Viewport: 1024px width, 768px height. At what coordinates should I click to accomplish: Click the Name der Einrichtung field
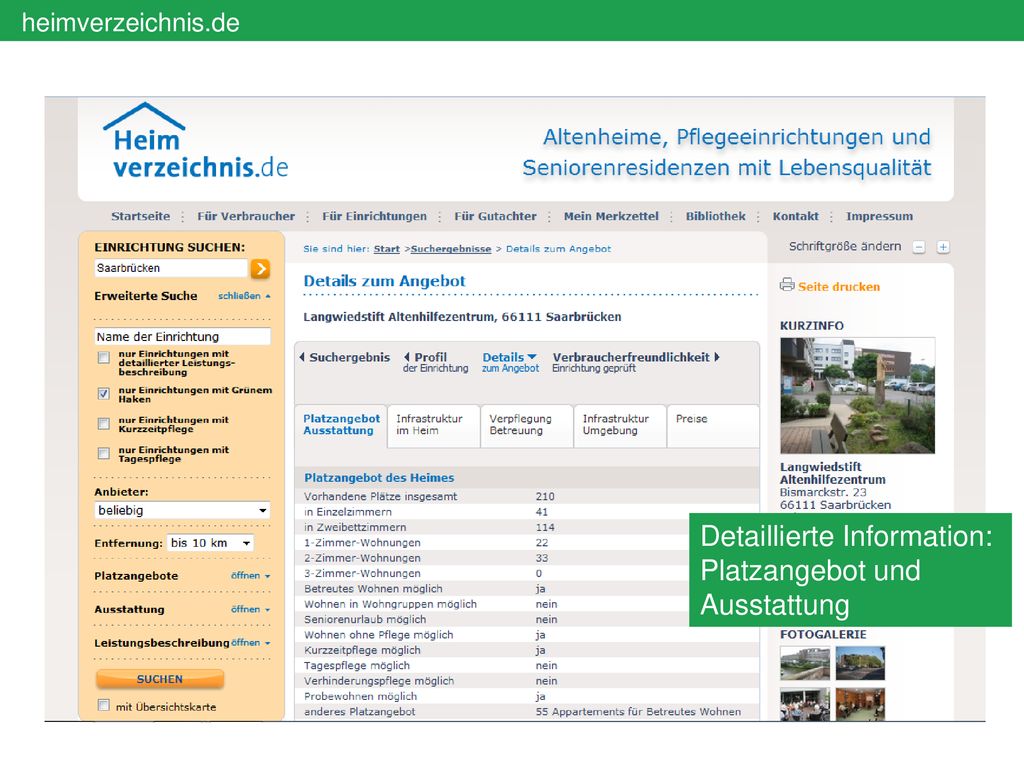click(x=182, y=336)
